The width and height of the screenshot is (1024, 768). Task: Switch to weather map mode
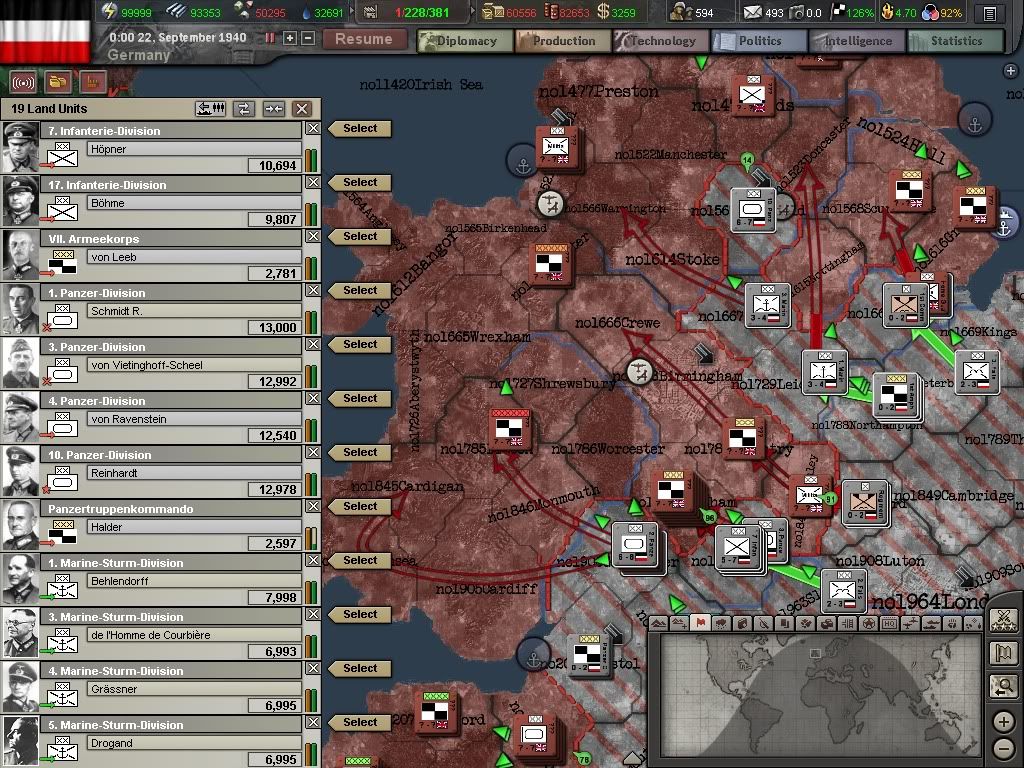(722, 623)
